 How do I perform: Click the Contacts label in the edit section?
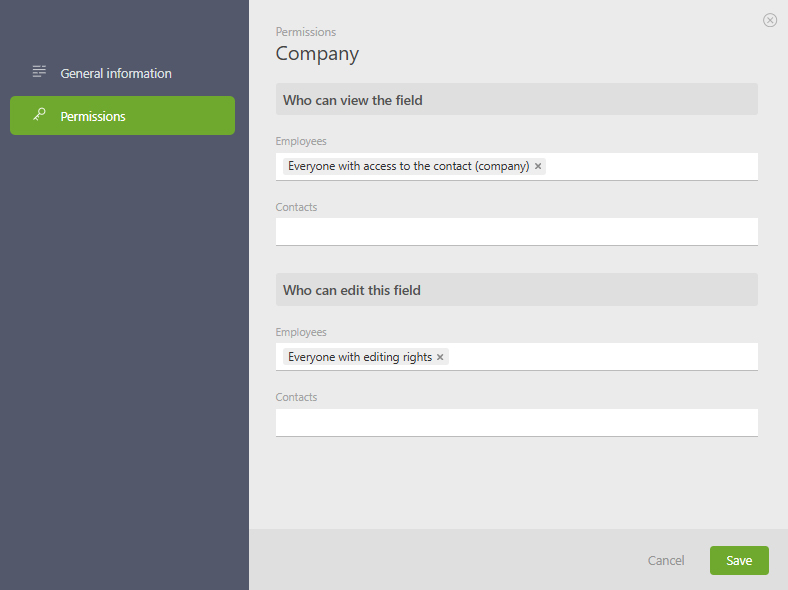pyautogui.click(x=296, y=397)
